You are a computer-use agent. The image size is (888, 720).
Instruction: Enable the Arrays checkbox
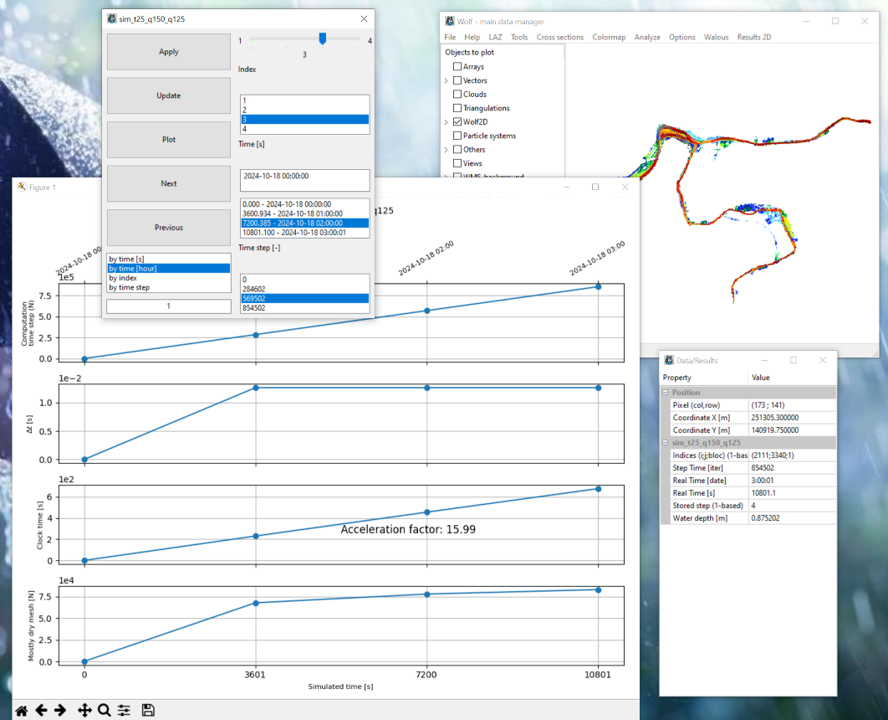[x=457, y=67]
